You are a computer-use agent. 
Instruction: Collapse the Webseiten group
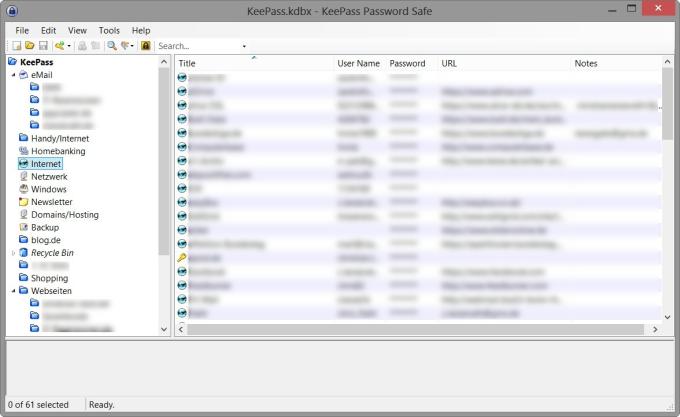pyautogui.click(x=13, y=291)
